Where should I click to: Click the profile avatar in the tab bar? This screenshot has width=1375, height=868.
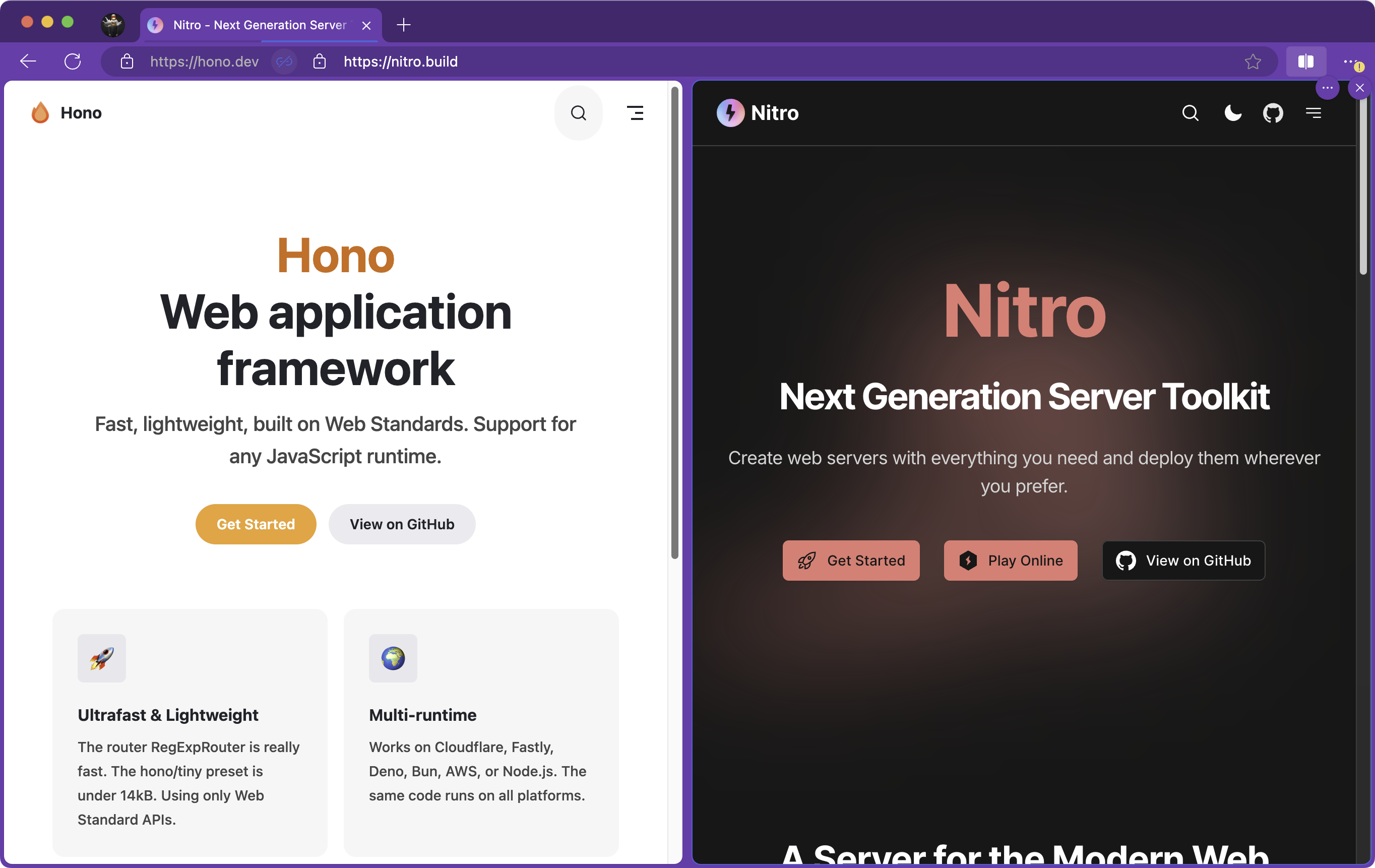[112, 25]
